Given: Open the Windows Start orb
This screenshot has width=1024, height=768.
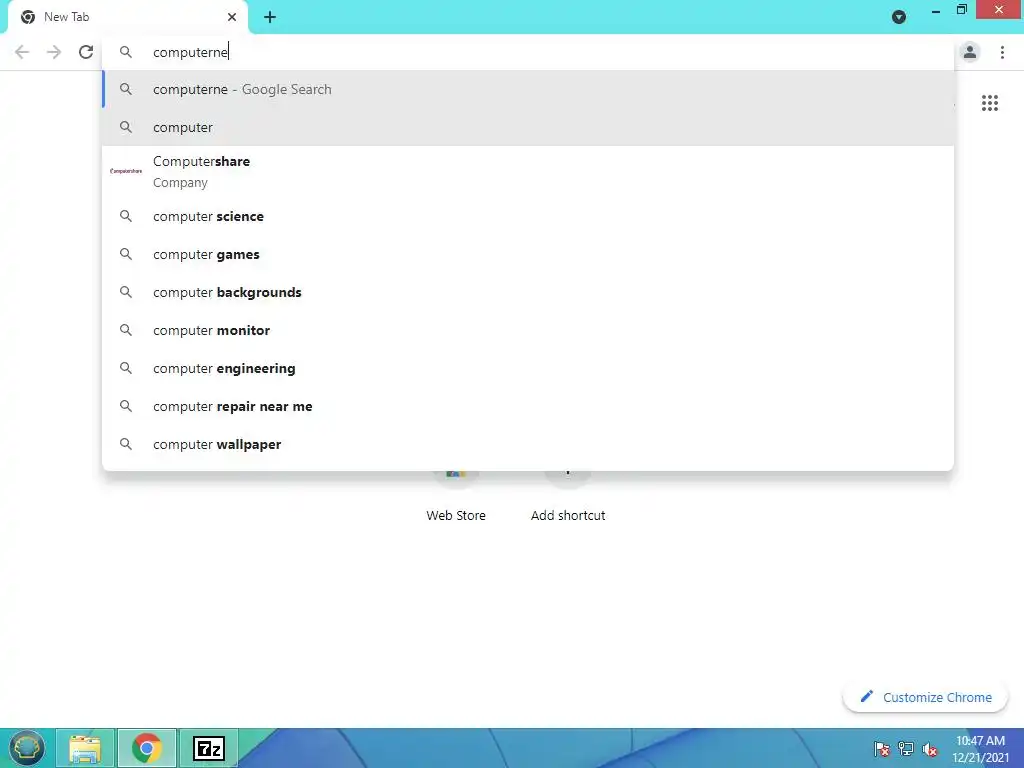Looking at the screenshot, I should click(x=27, y=748).
